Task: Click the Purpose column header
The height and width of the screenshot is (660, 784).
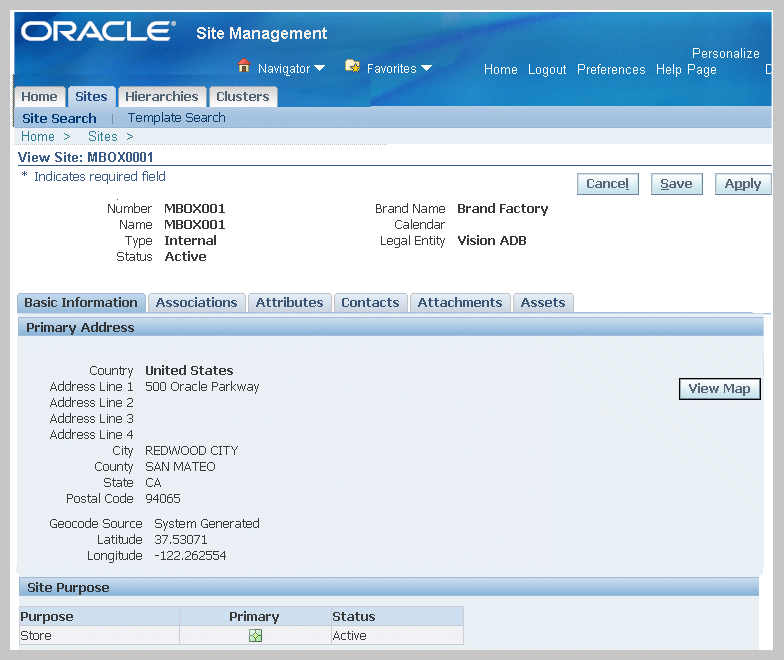Action: pos(99,616)
